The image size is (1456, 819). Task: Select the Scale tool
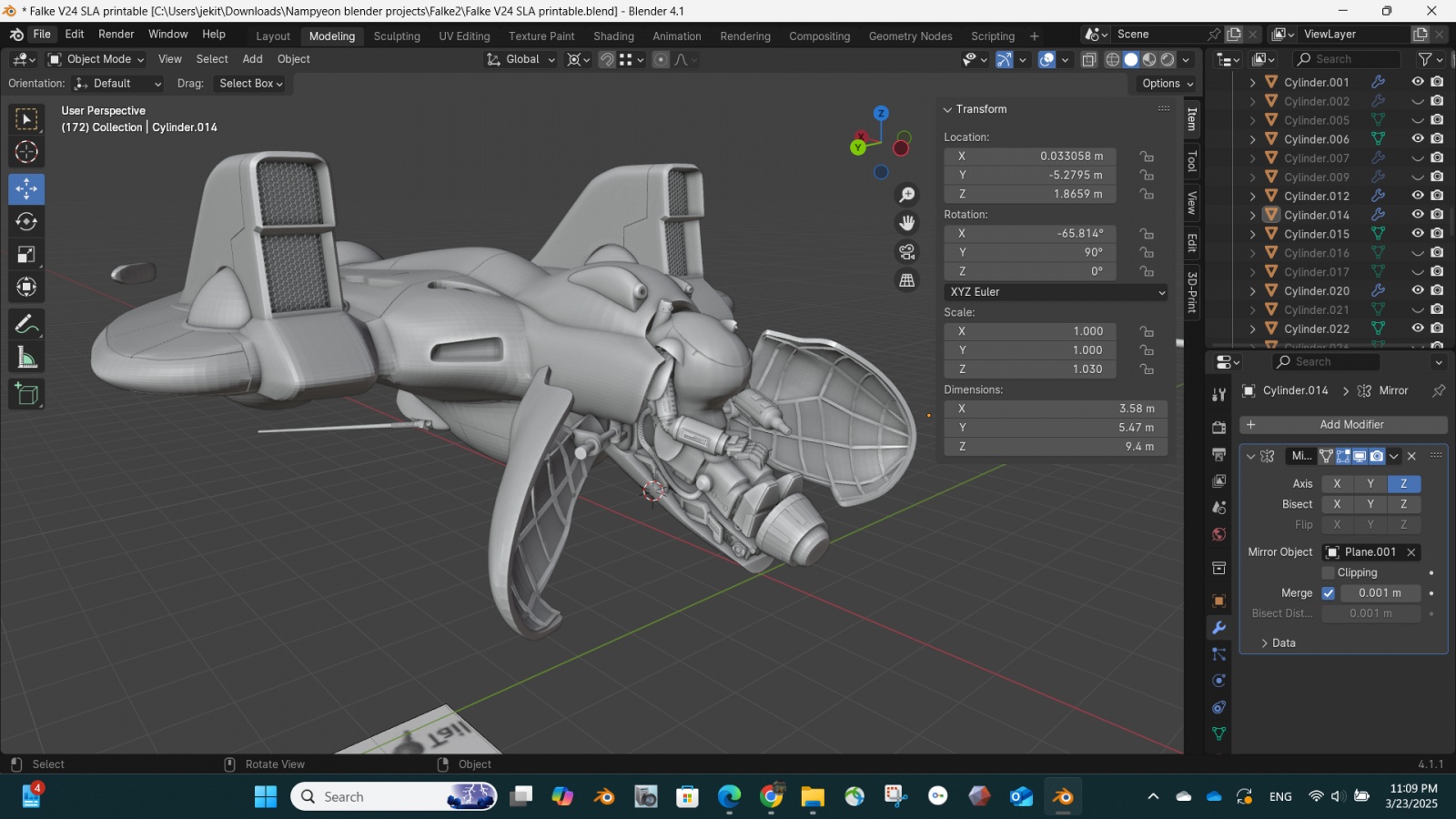coord(26,255)
